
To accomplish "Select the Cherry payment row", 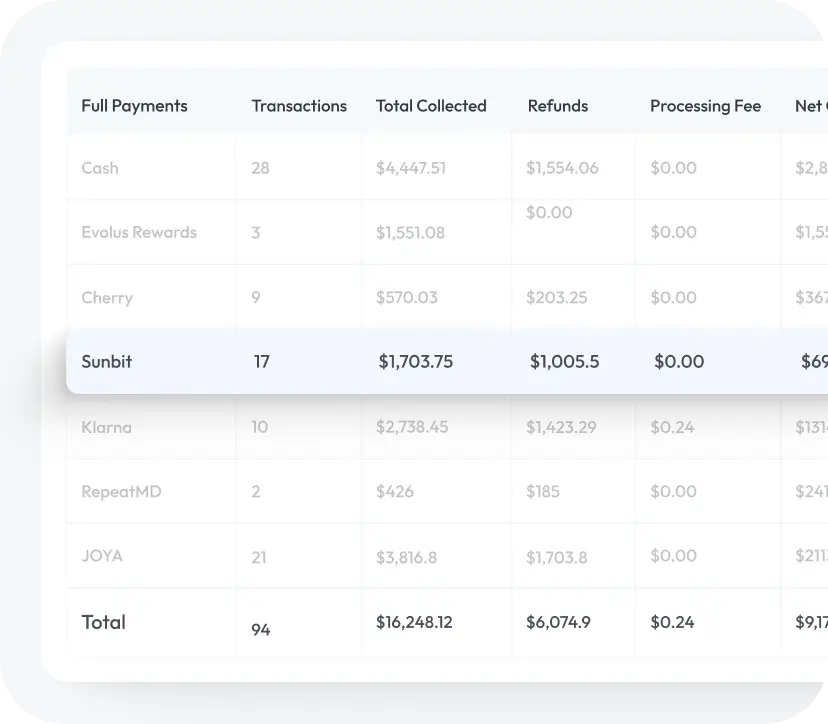I will (107, 298).
